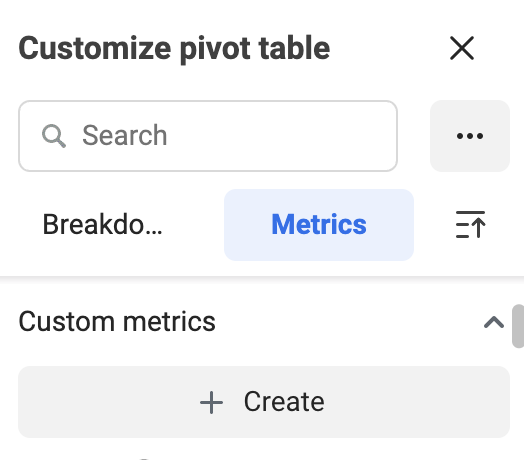Activate the truncated Breakdo… tab label
Image resolution: width=524 pixels, height=460 pixels.
(x=102, y=225)
